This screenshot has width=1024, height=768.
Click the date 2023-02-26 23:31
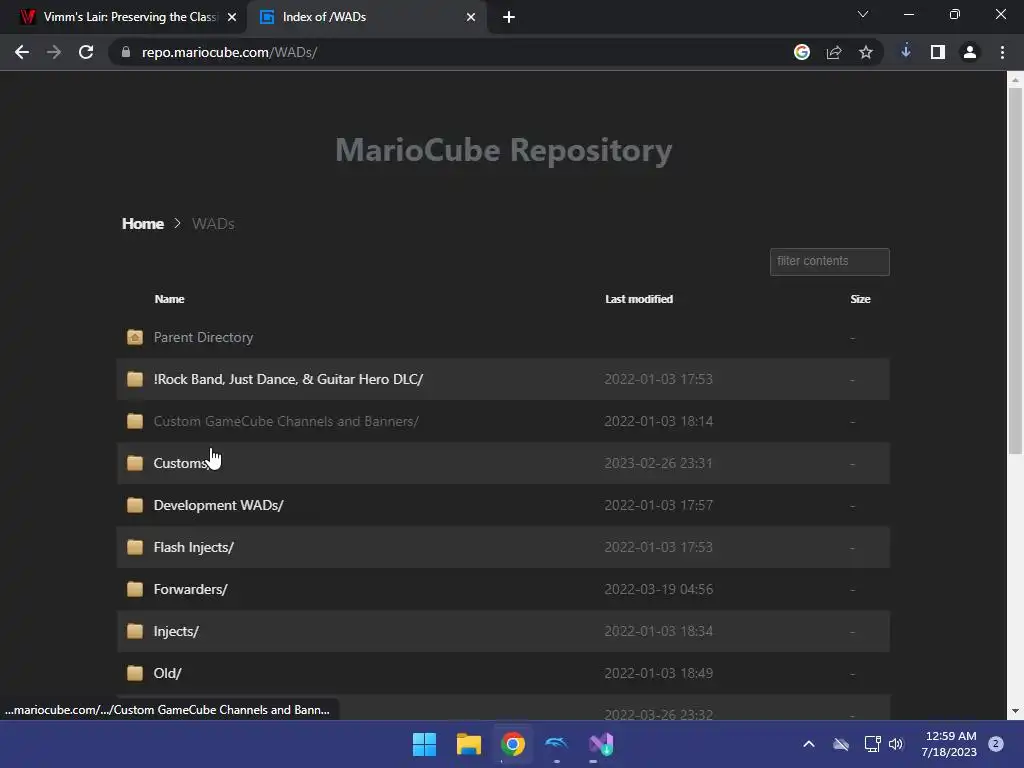658,463
